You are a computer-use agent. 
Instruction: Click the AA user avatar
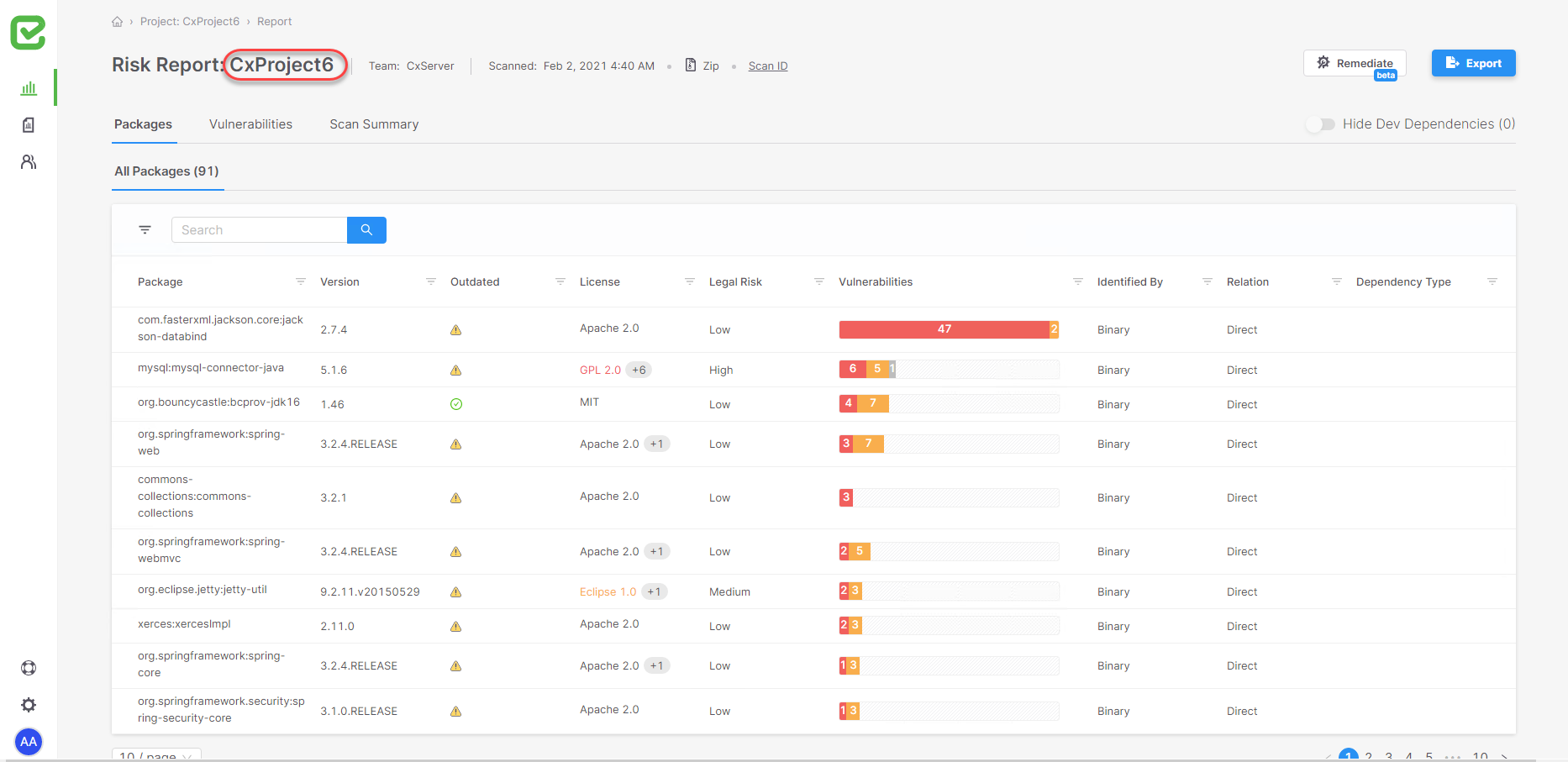coord(29,741)
